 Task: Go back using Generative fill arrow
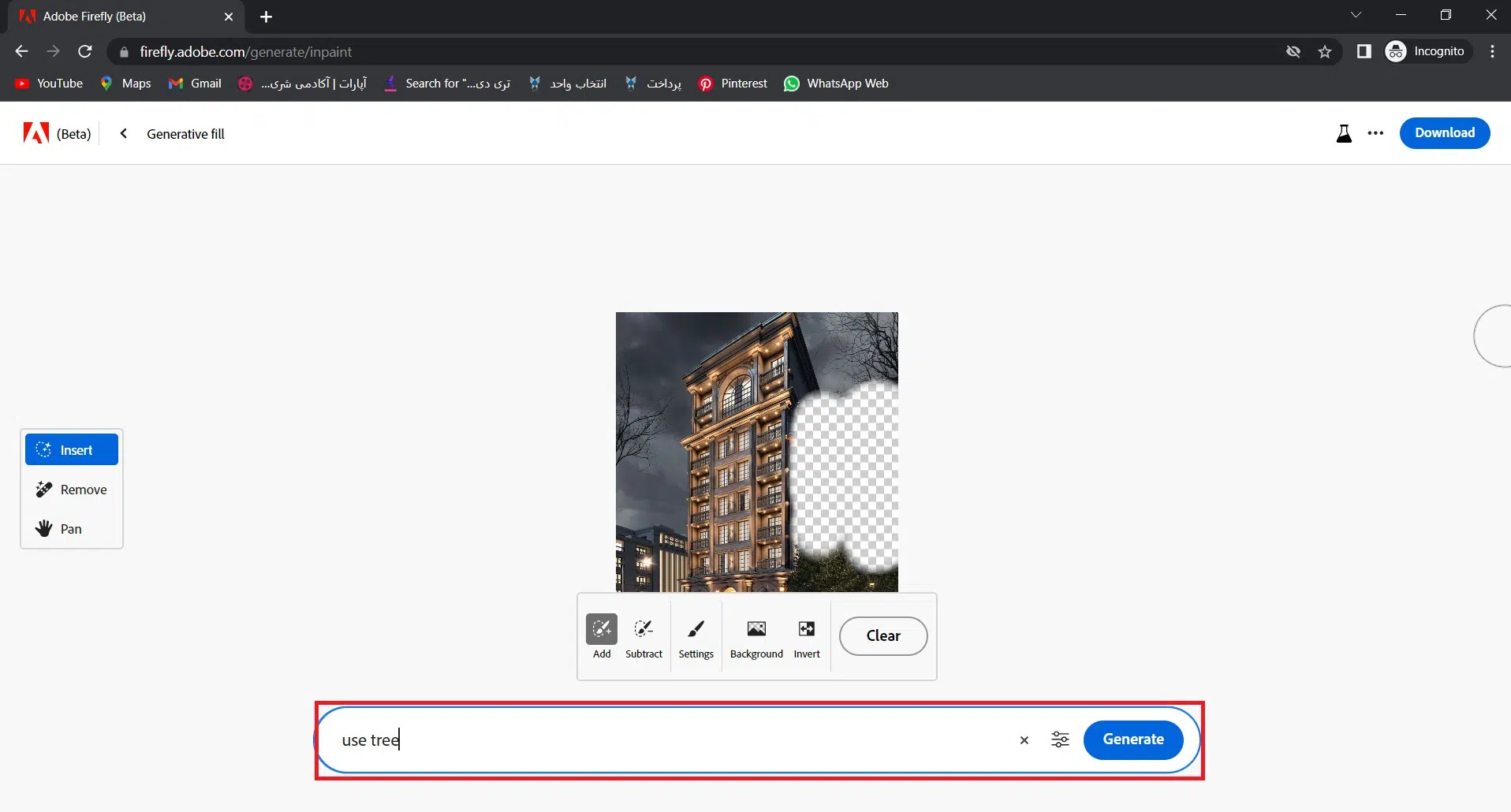coord(124,133)
